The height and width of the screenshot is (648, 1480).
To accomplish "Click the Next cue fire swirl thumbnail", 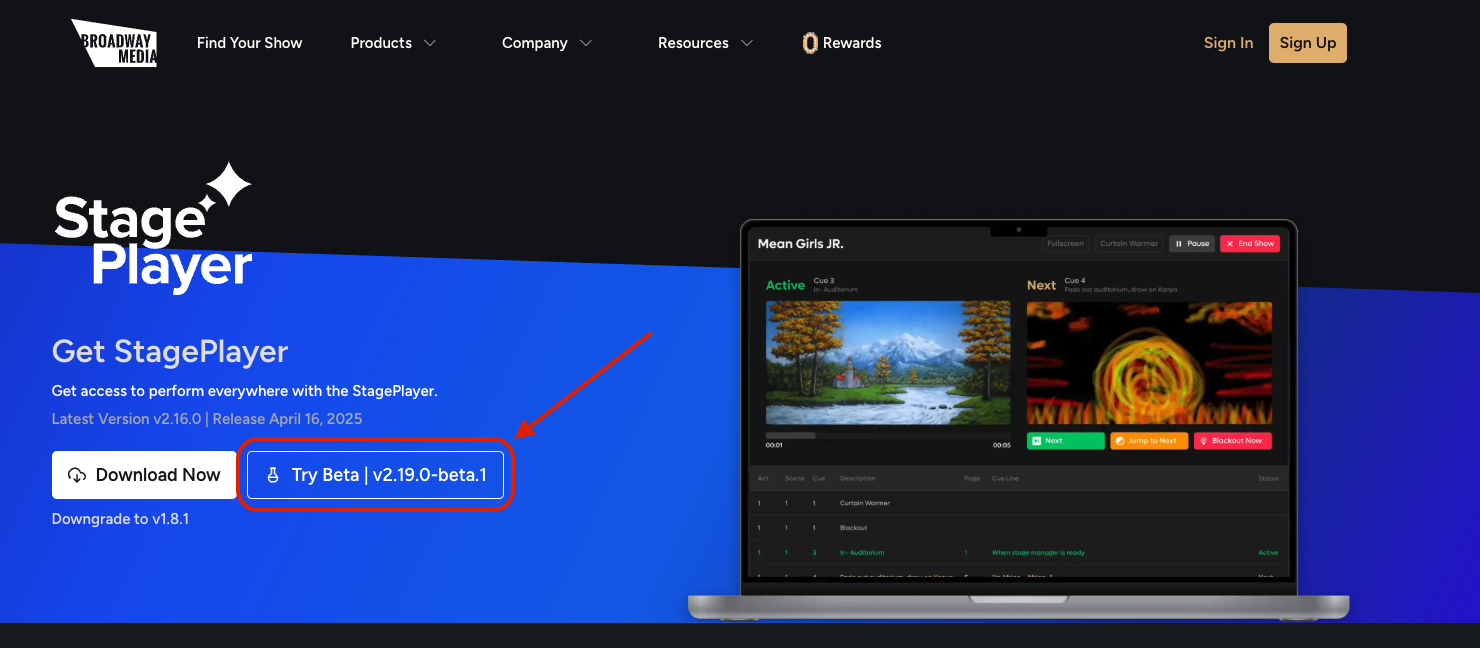I will (1149, 363).
